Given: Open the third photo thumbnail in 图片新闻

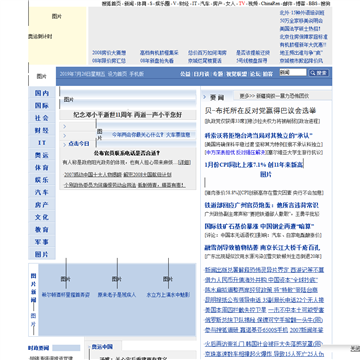Looking at the screenshot, I should click(168, 279).
